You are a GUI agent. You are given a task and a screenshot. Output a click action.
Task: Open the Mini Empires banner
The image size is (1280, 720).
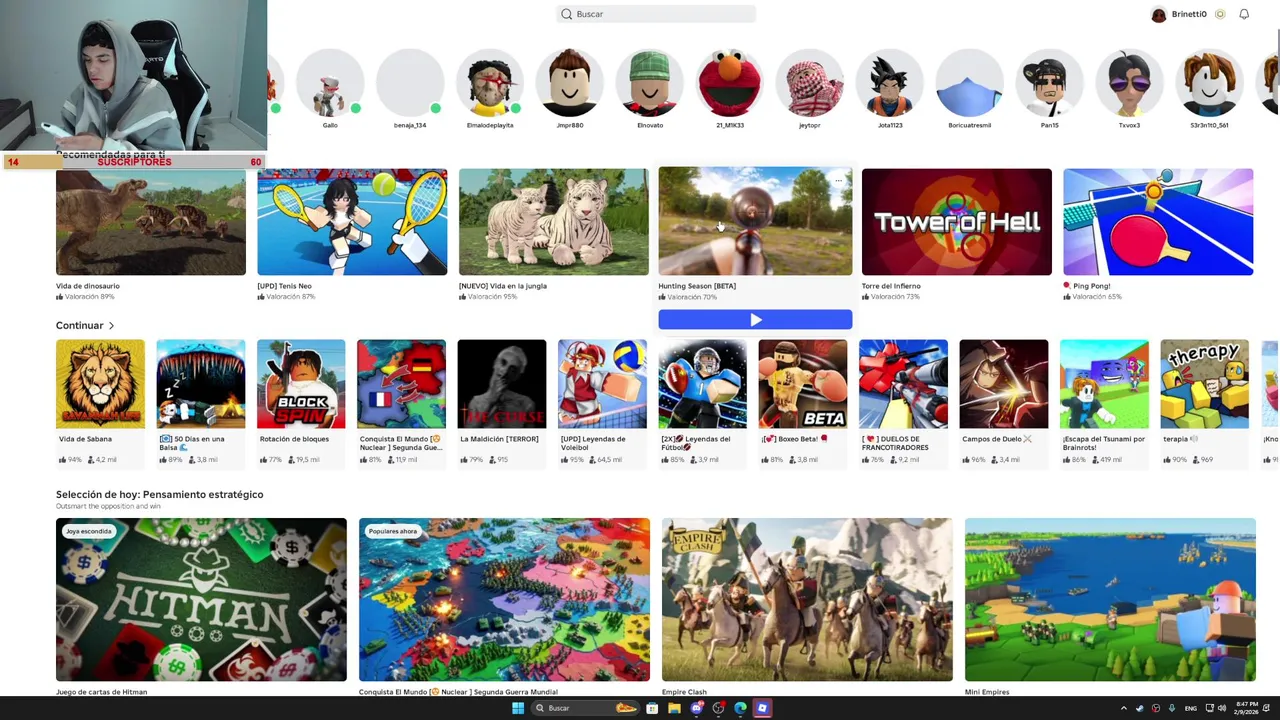tap(1110, 600)
